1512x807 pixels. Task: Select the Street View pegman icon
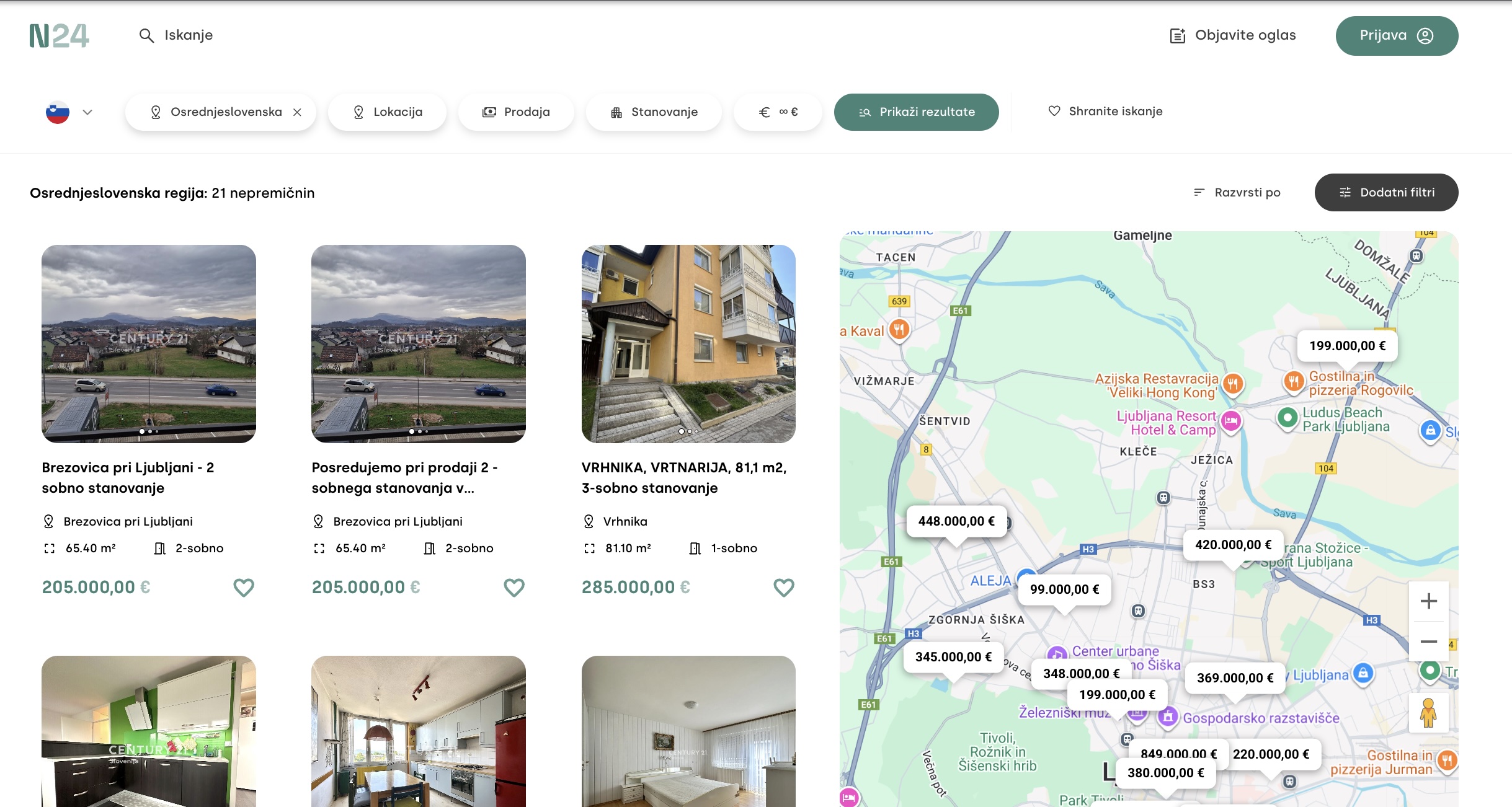point(1428,713)
